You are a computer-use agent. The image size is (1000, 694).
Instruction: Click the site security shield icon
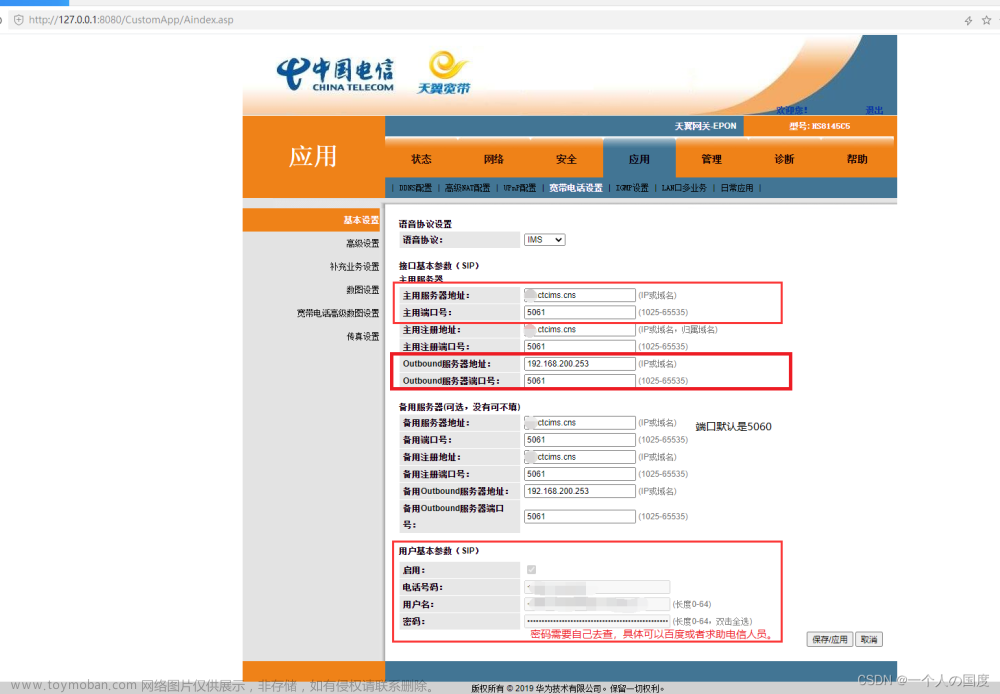click(x=18, y=20)
